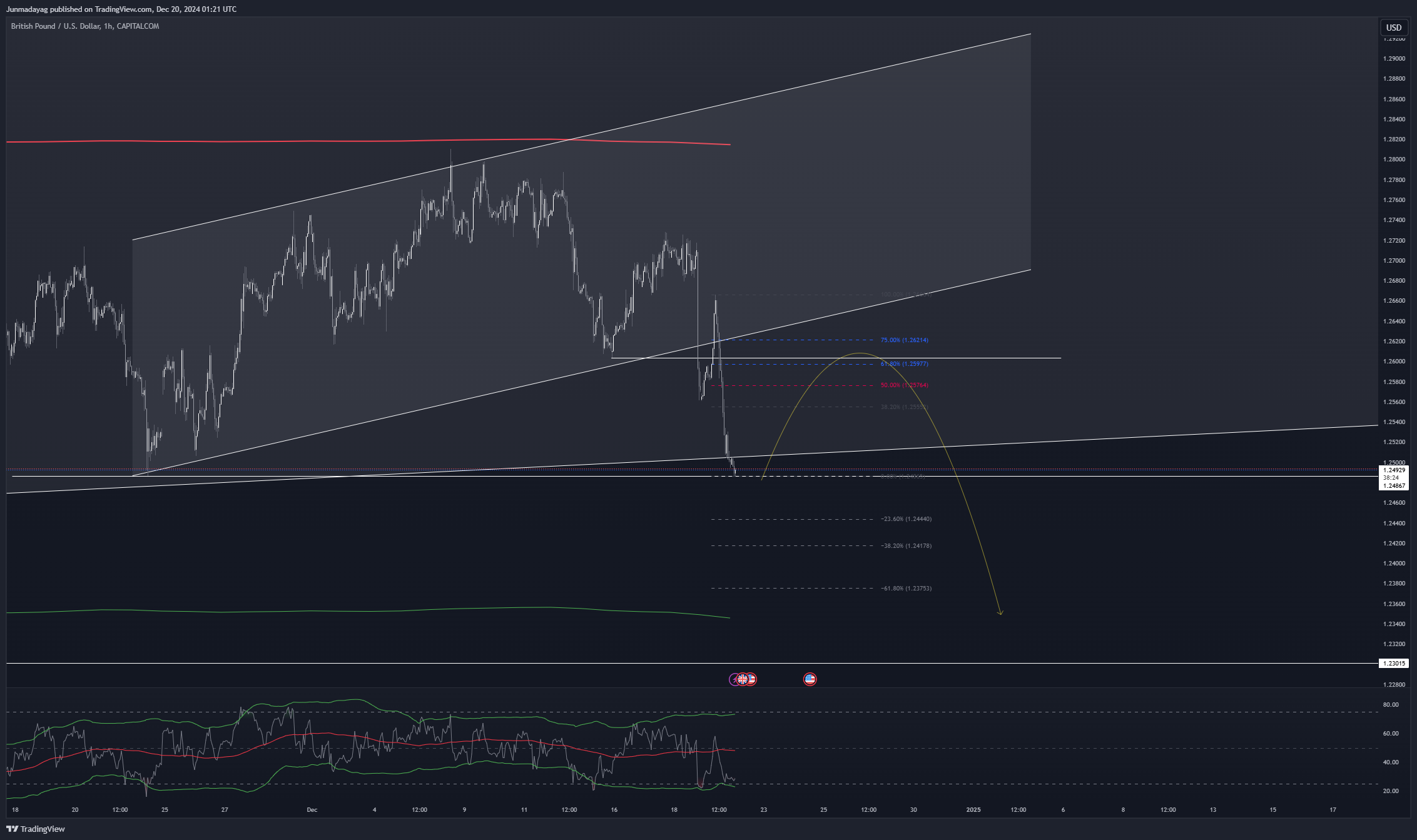Open the US flag icon overlapping the UK flag
The height and width of the screenshot is (840, 1417).
(x=751, y=679)
